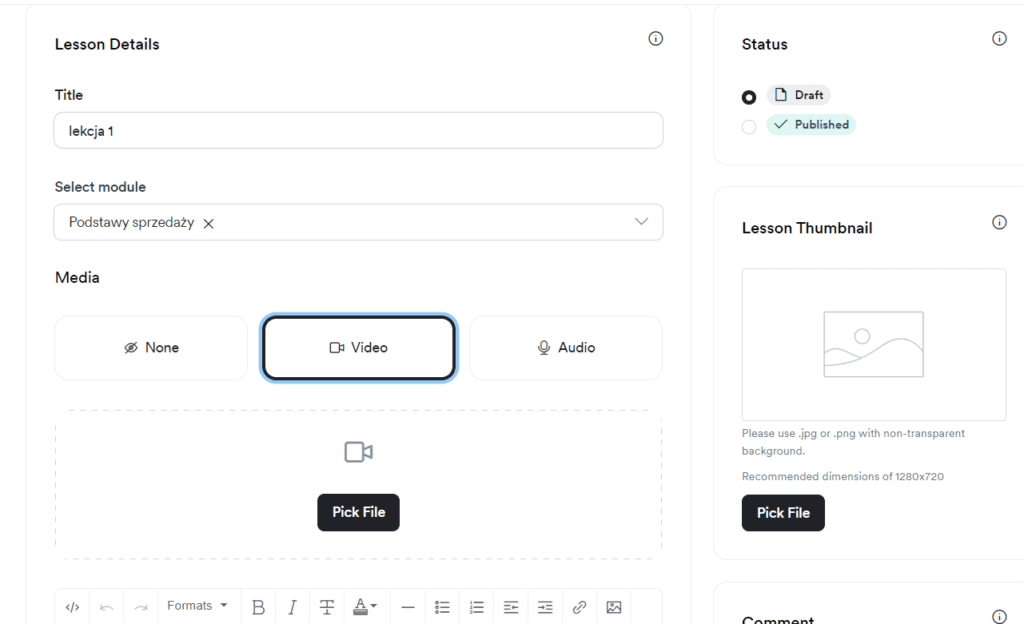Insert horizontal line in editor
This screenshot has width=1024, height=624.
click(408, 607)
